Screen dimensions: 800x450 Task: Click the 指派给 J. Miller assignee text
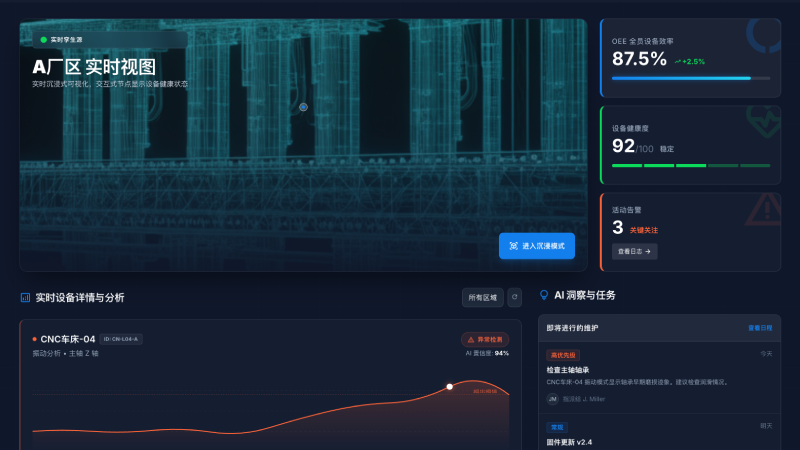(x=584, y=399)
